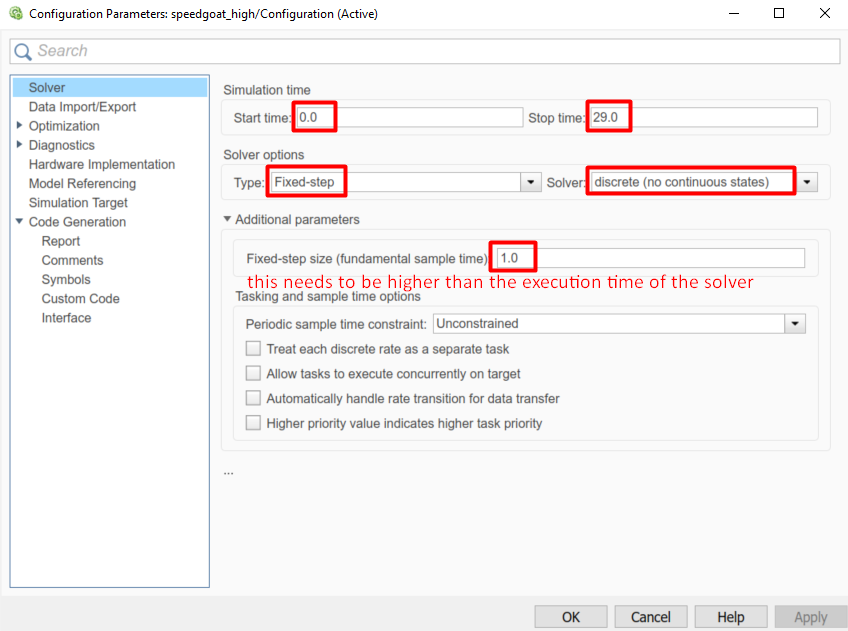
Task: Collapse the Additional parameters section
Action: pyautogui.click(x=227, y=219)
